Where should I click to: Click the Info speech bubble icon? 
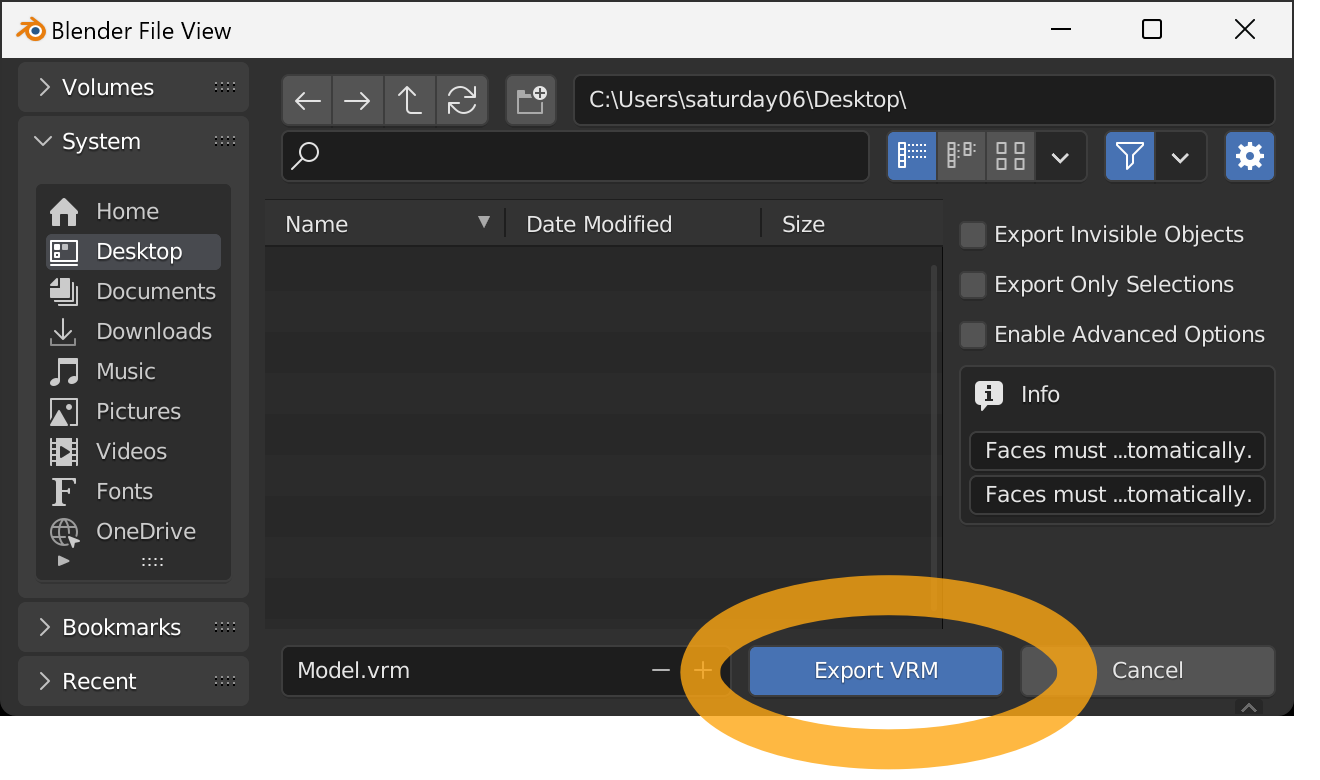(989, 396)
